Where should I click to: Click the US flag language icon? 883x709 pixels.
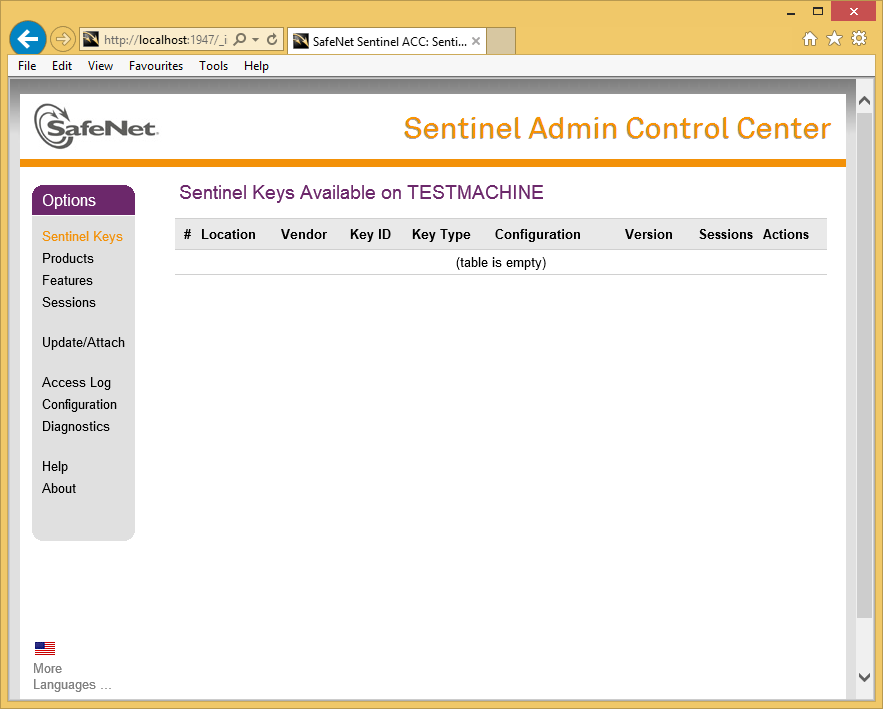pos(45,648)
